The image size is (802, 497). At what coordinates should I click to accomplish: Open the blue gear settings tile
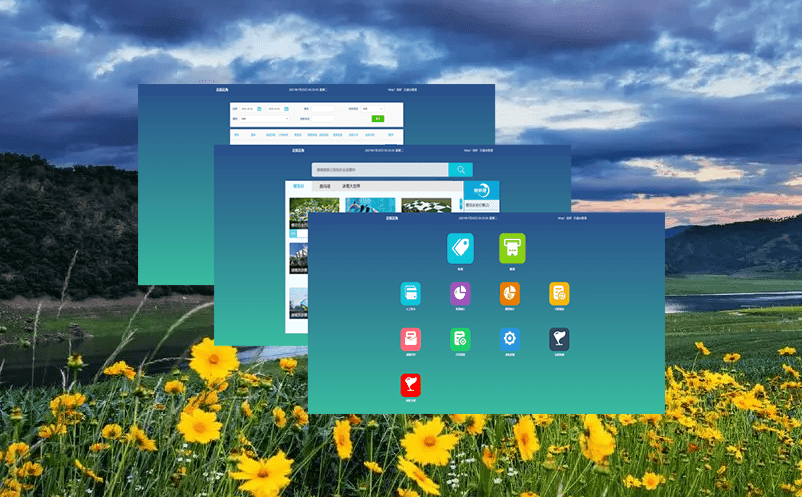tap(509, 340)
